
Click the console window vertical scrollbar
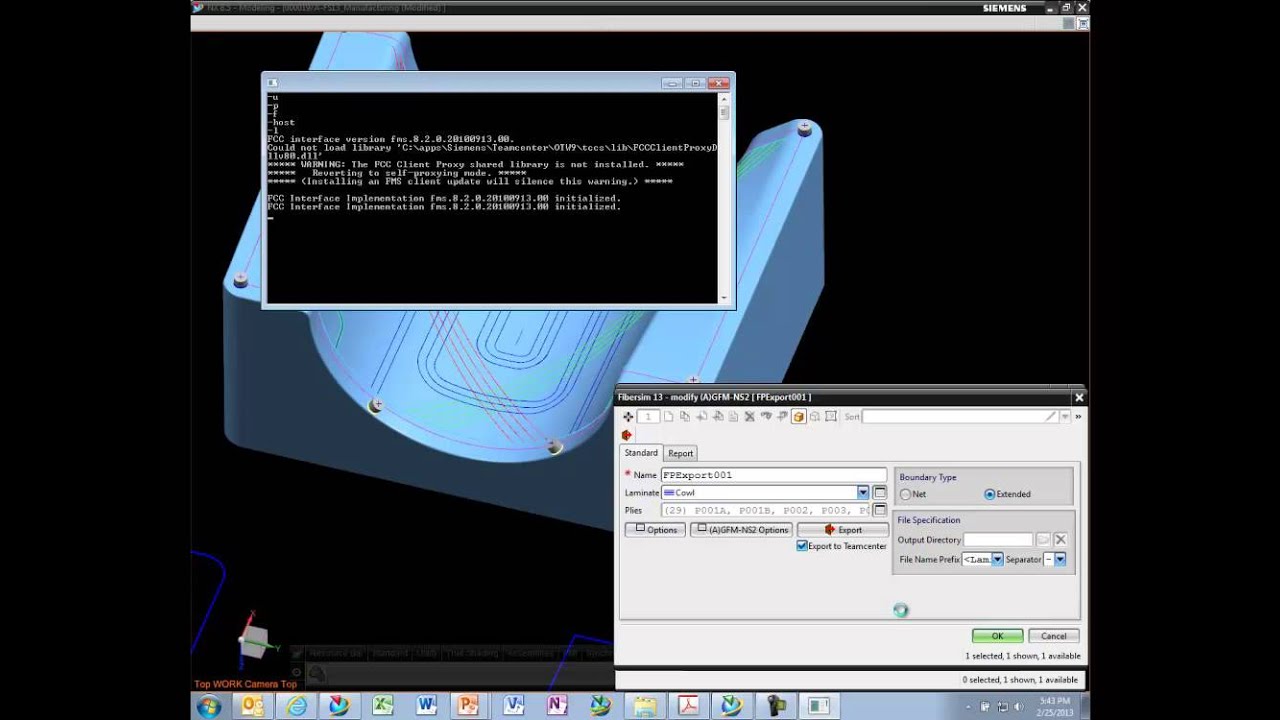click(x=725, y=197)
